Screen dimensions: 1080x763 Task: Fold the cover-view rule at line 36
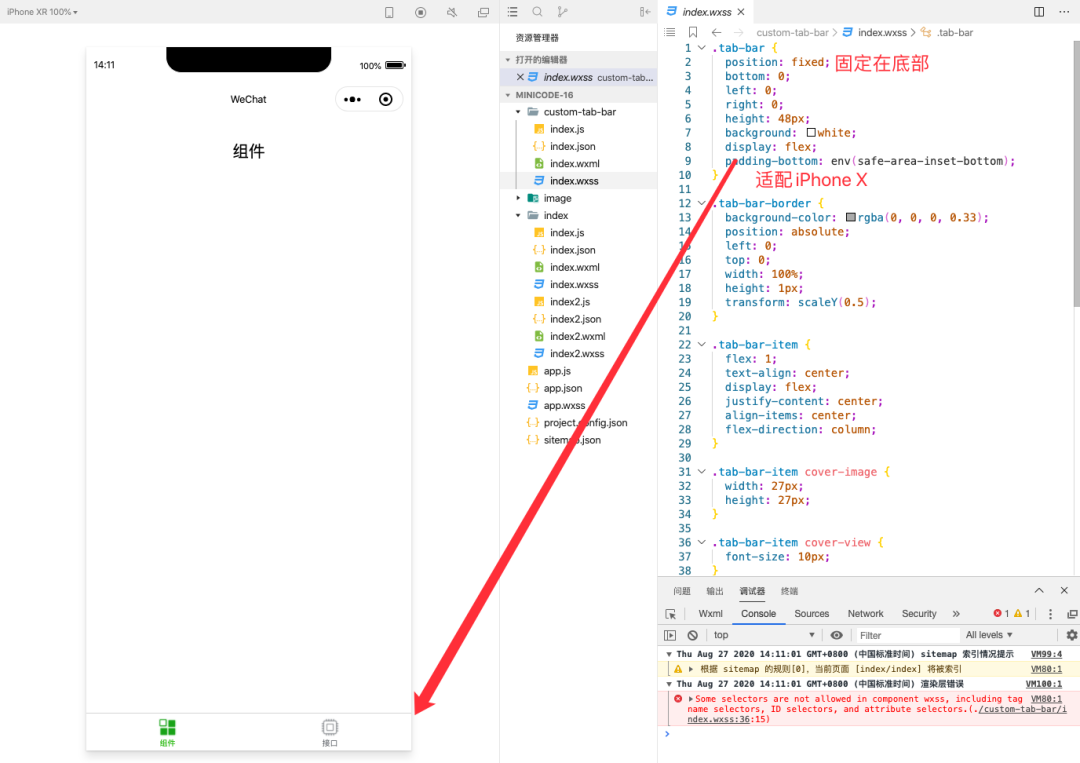(x=702, y=543)
